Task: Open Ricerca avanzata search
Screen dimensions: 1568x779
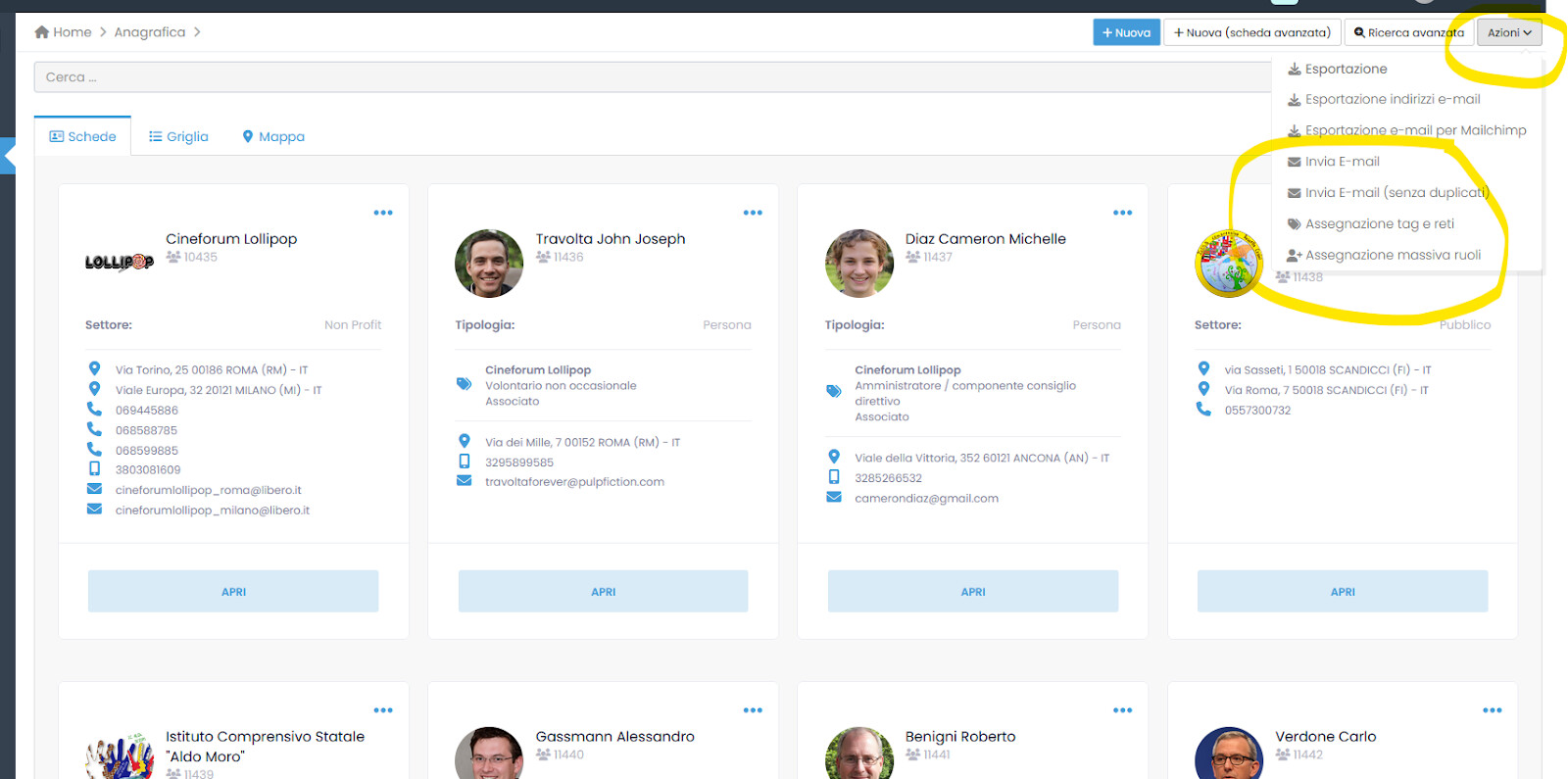Action: click(1408, 32)
